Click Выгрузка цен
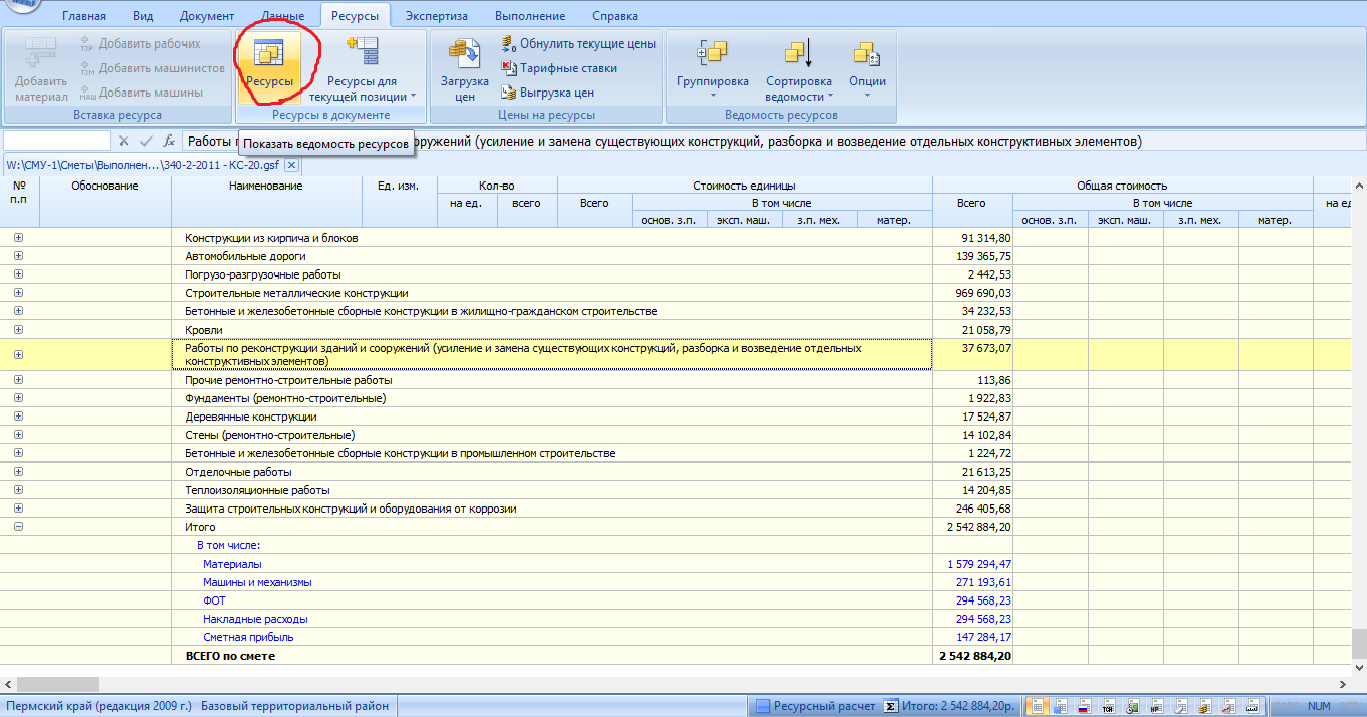The width and height of the screenshot is (1367, 717). [548, 92]
